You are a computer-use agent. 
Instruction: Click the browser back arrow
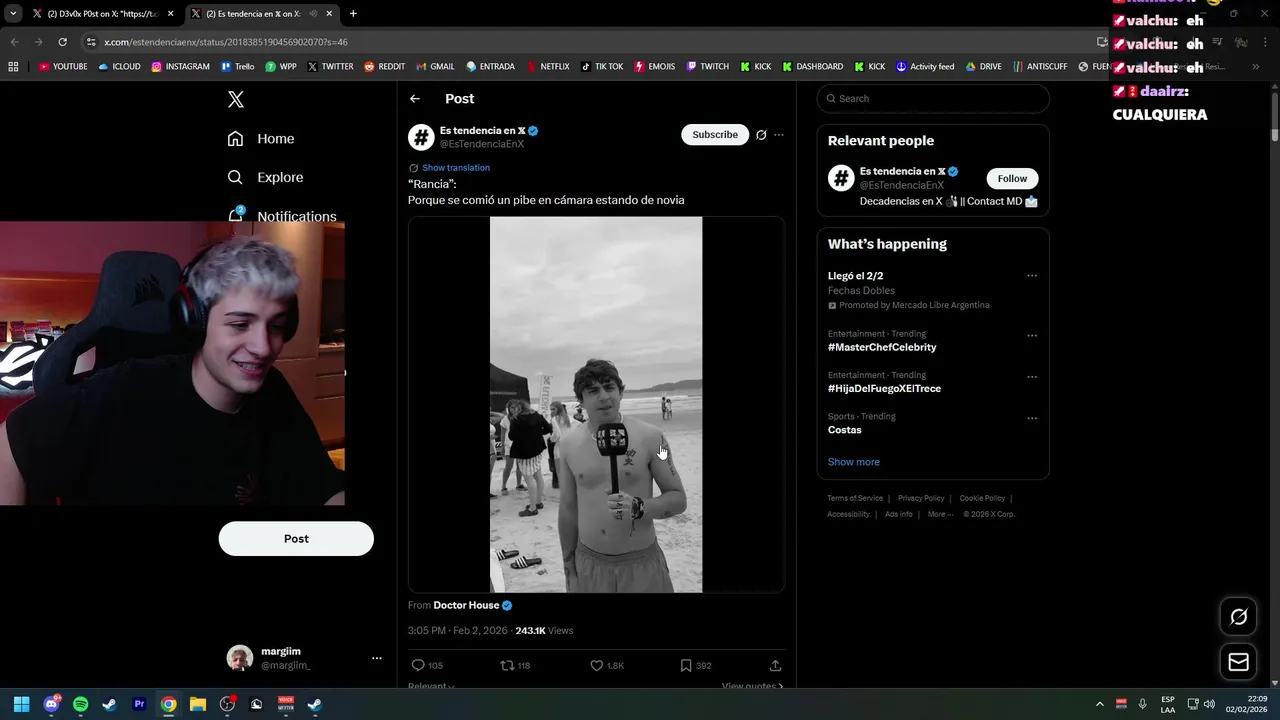coord(14,42)
